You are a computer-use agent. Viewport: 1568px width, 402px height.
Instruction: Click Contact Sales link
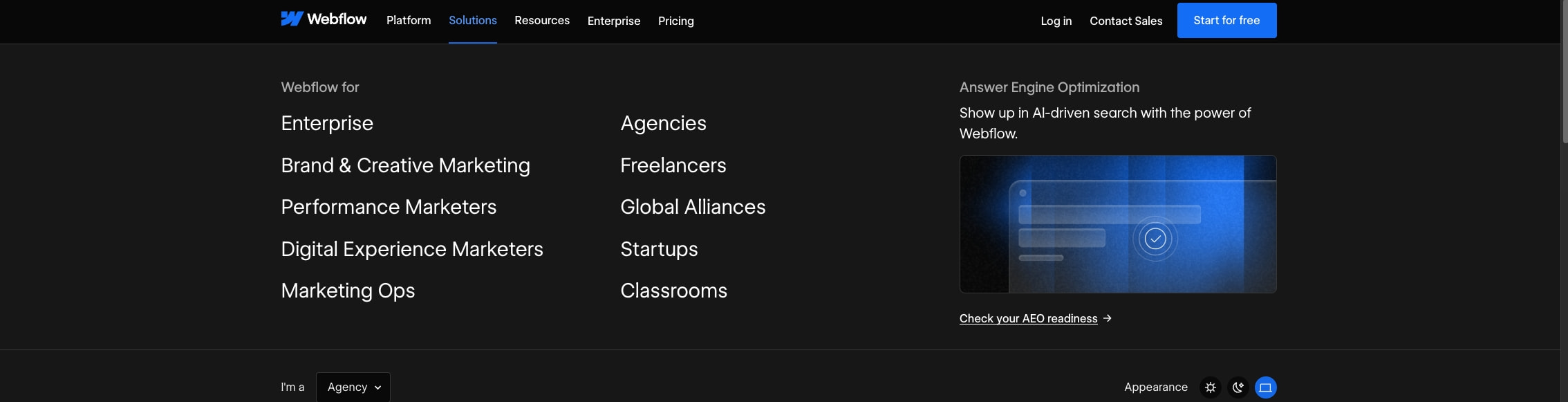(x=1126, y=21)
